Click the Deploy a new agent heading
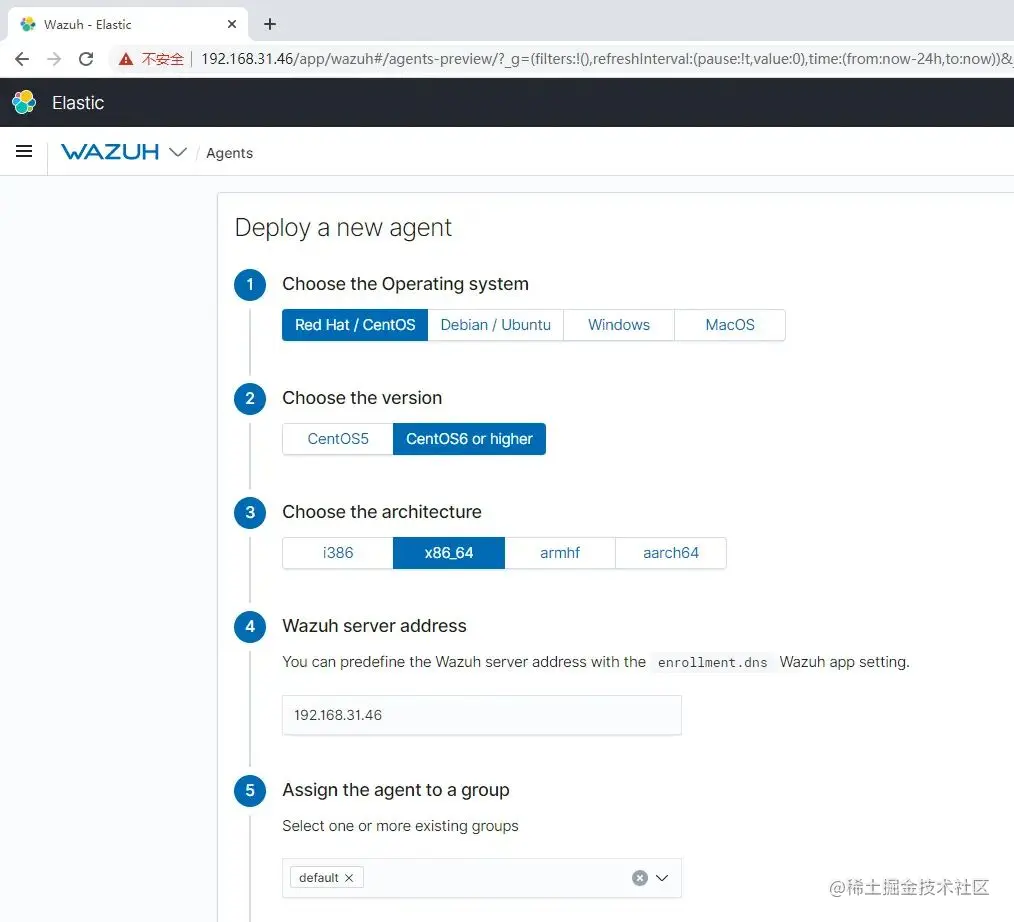 pyautogui.click(x=343, y=228)
